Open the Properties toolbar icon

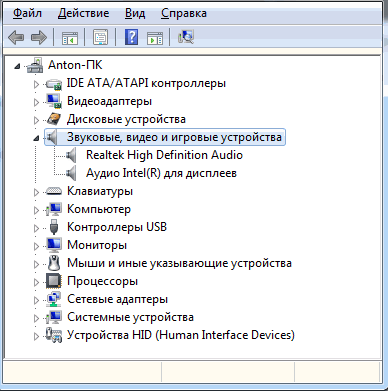pyautogui.click(x=100, y=37)
